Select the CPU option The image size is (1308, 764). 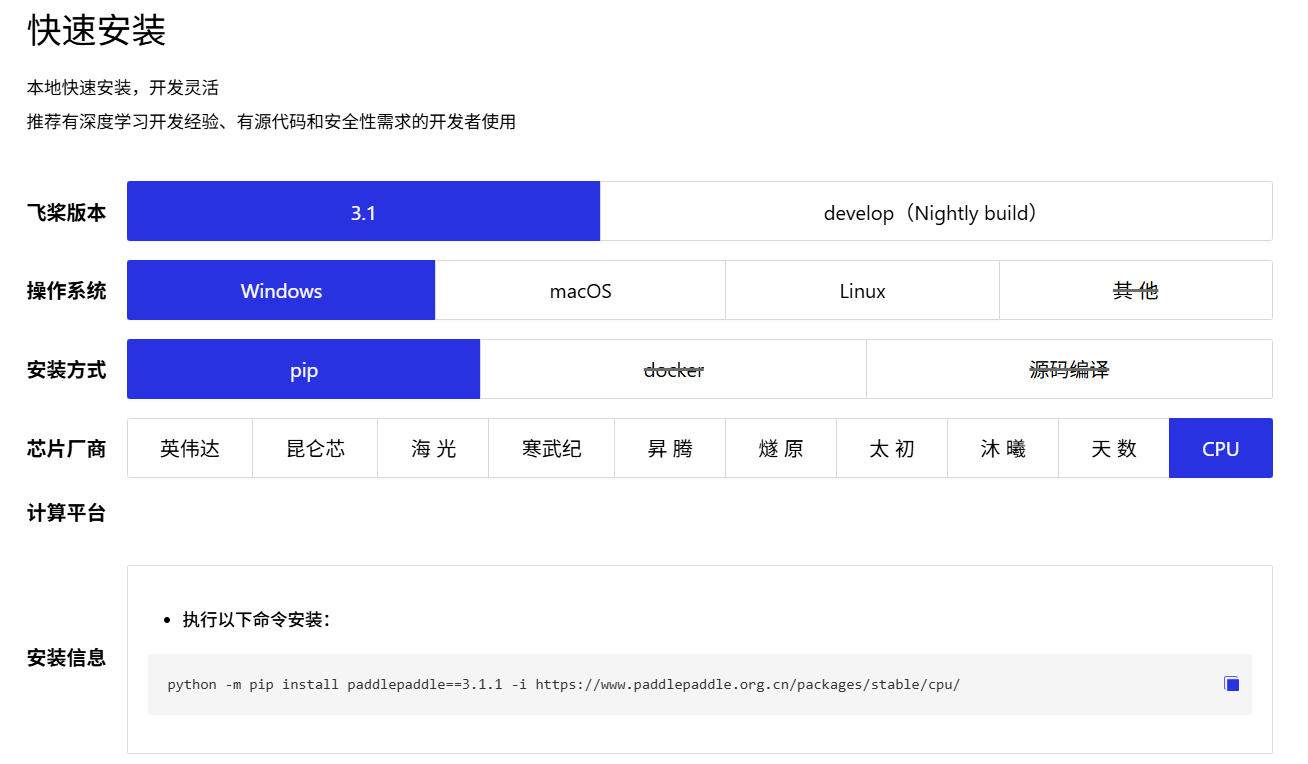1221,448
